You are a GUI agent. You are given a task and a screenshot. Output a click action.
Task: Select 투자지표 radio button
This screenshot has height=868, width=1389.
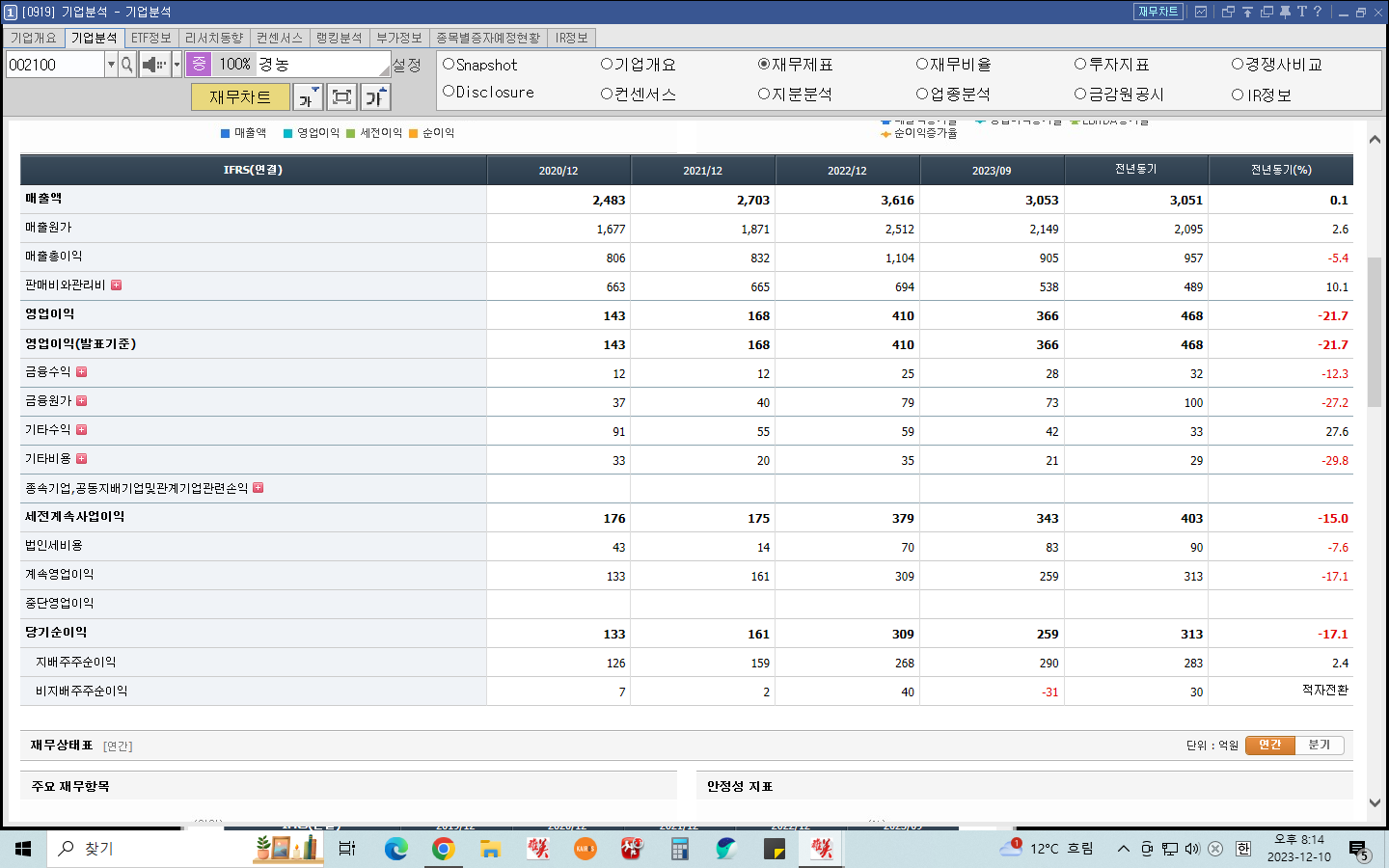(1080, 65)
